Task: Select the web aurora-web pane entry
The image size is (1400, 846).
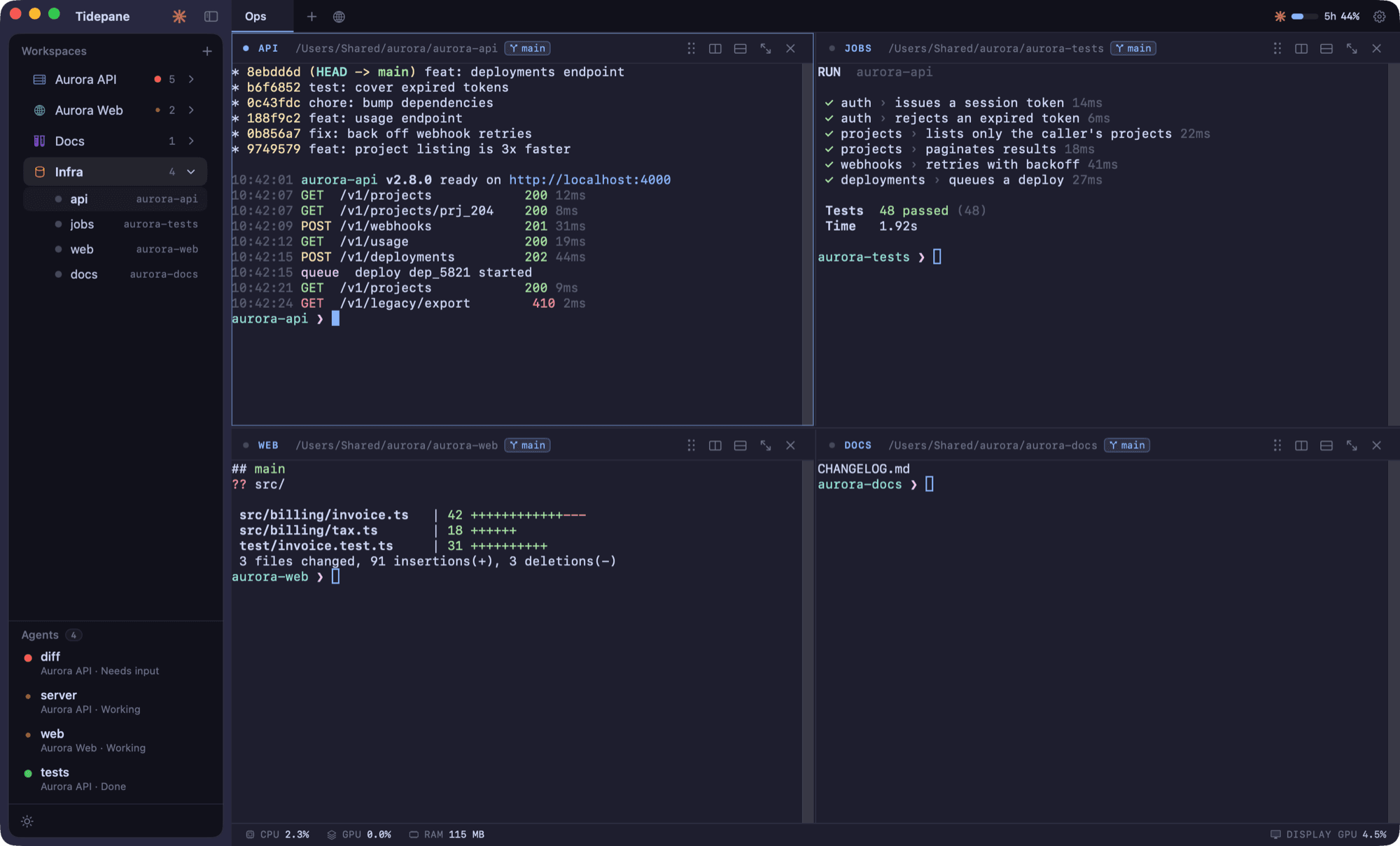Action: pyautogui.click(x=115, y=249)
